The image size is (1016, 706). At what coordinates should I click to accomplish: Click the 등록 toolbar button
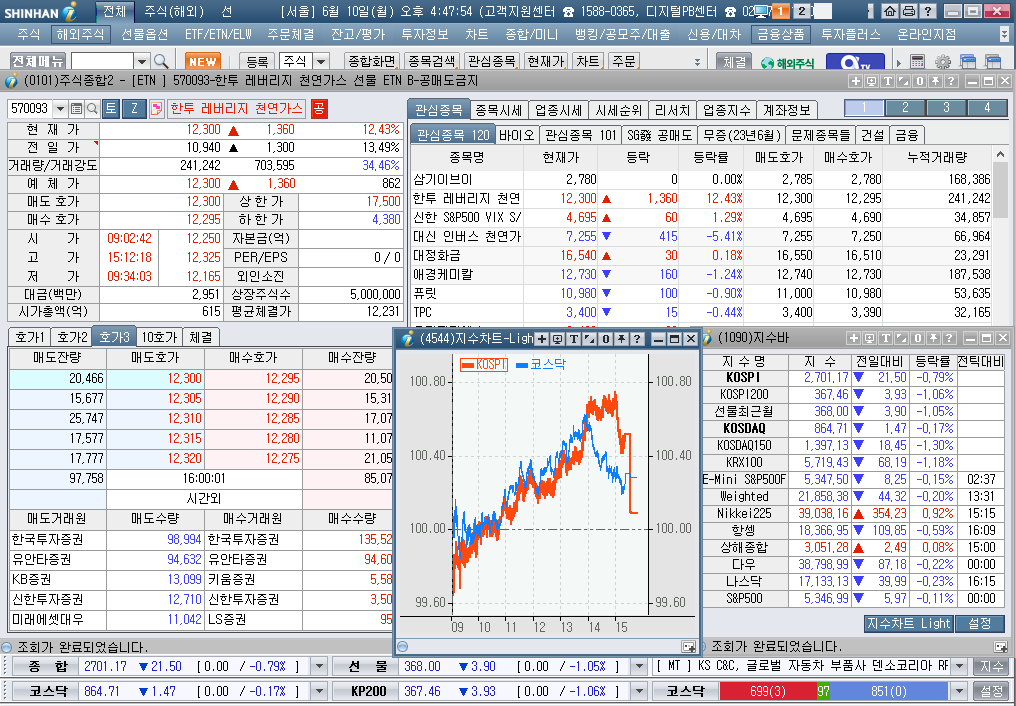tap(257, 62)
